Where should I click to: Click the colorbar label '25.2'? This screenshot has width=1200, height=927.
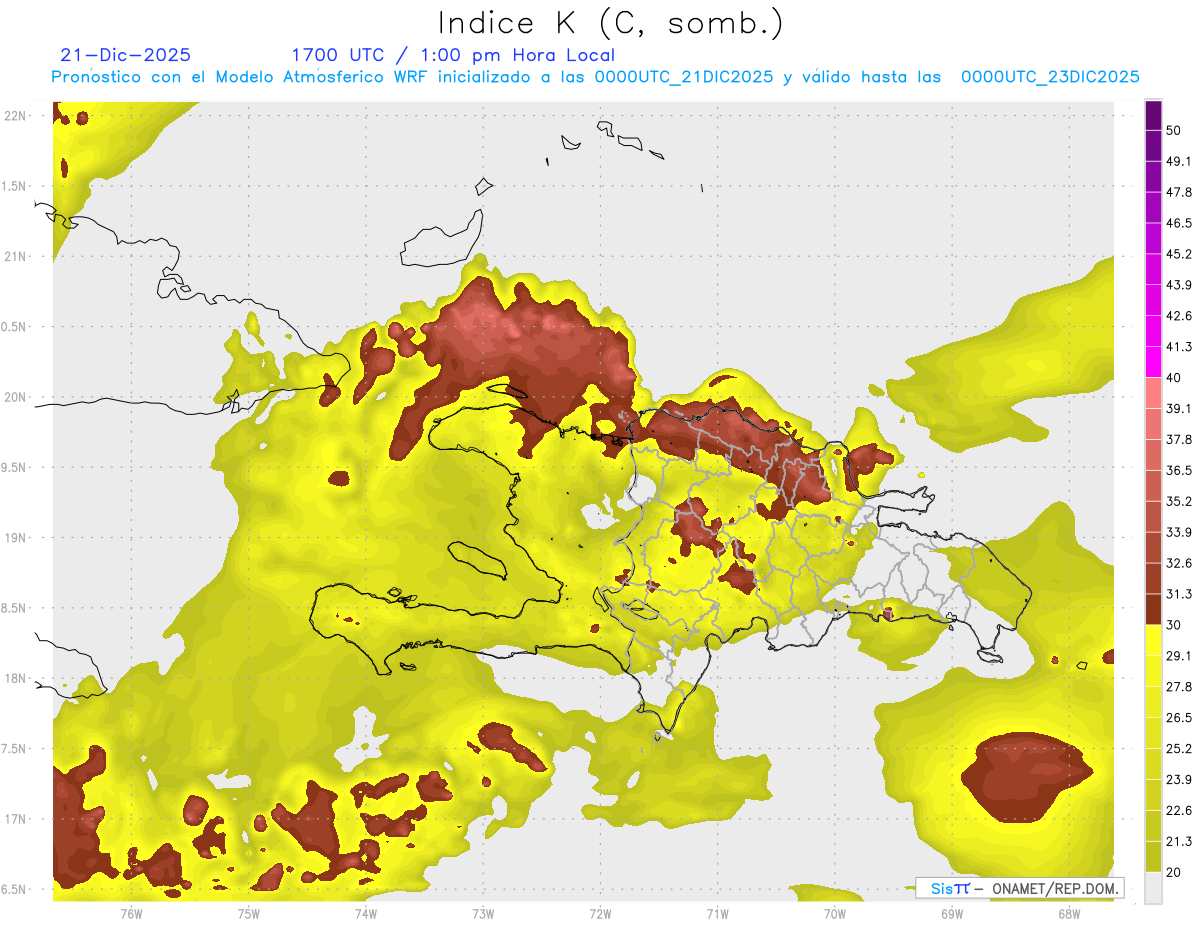[1179, 749]
